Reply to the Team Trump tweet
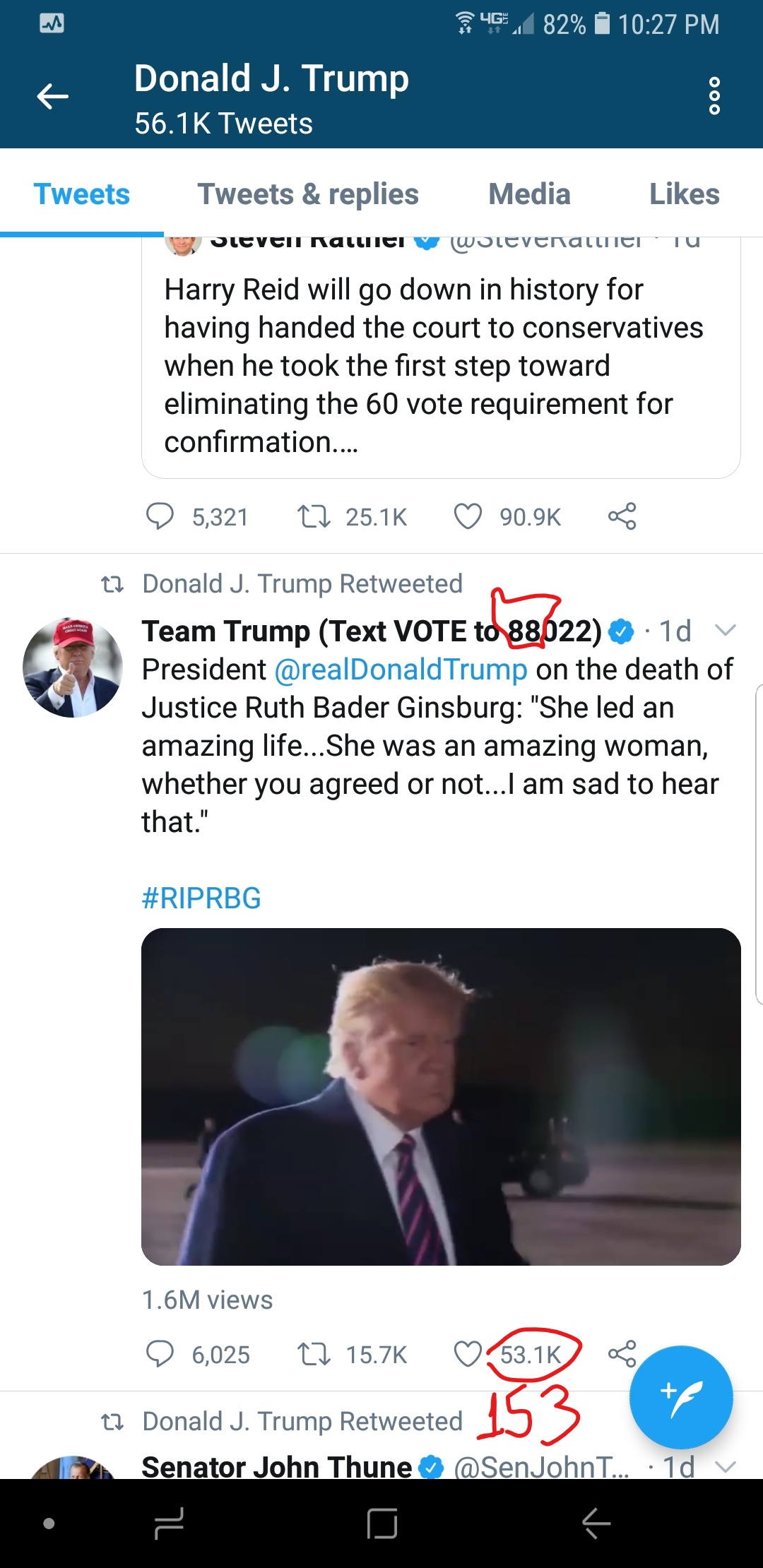 click(x=160, y=1354)
